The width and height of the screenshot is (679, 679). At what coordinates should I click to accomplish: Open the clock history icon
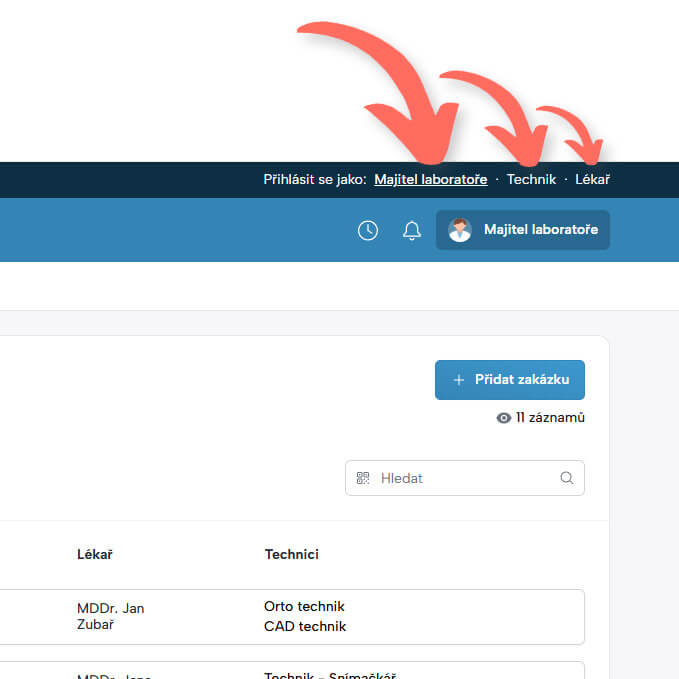tap(368, 230)
